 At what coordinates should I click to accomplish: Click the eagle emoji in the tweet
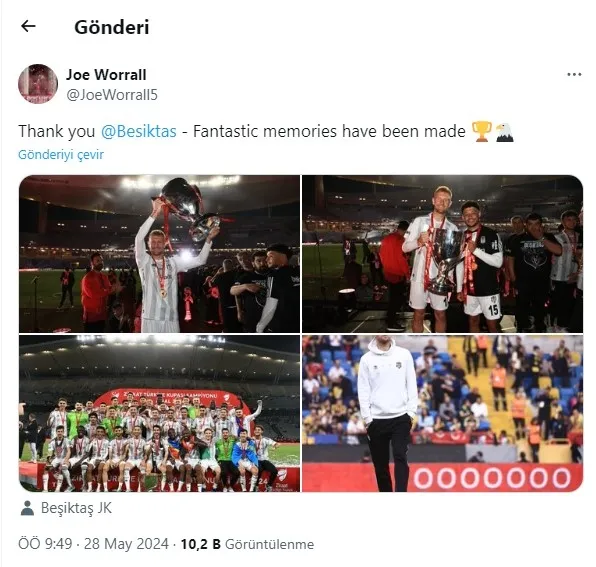tap(504, 132)
